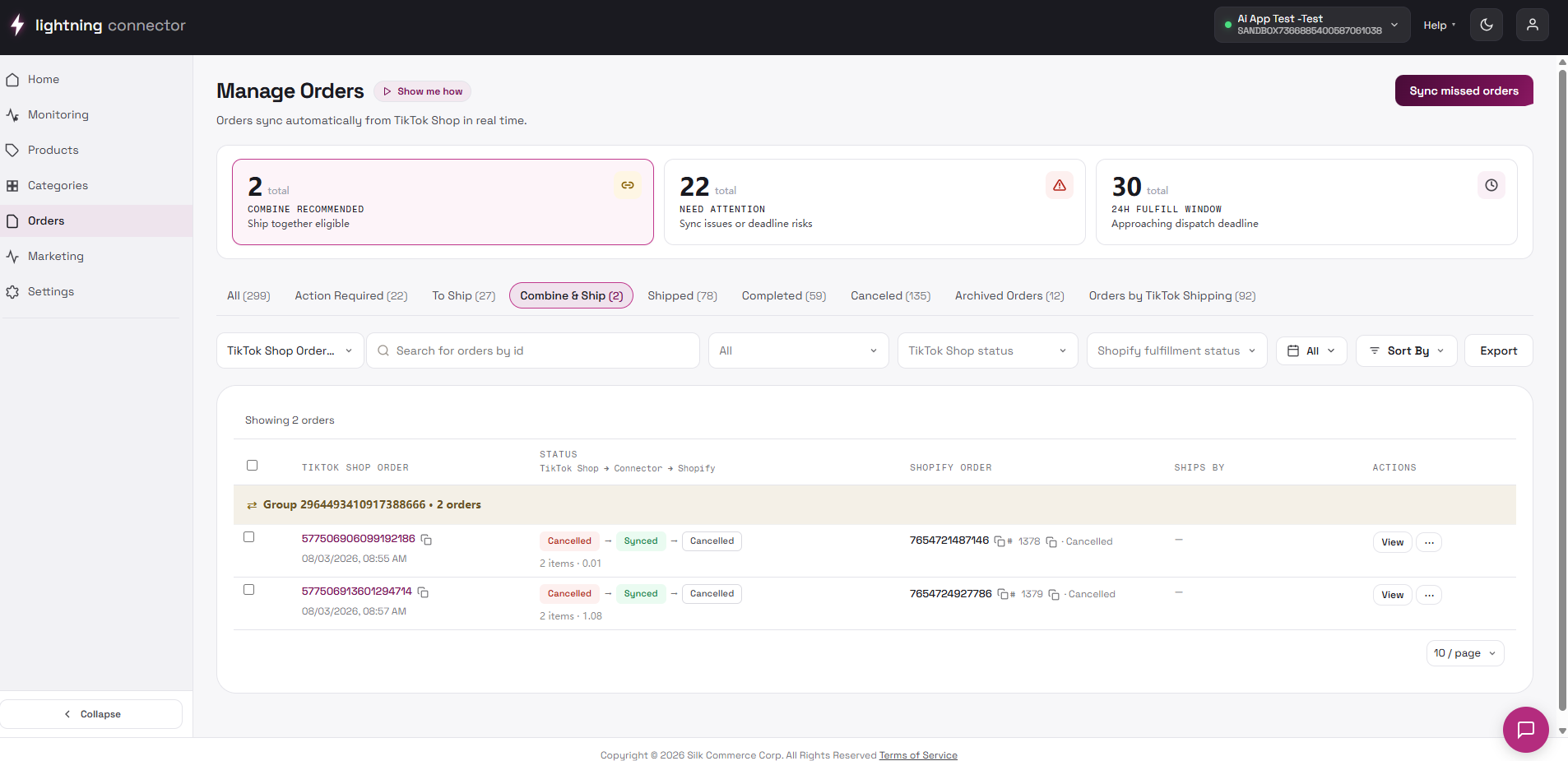Viewport: 1568px width, 761px height.
Task: Select checkbox for order 577506906099192186
Action: click(249, 537)
